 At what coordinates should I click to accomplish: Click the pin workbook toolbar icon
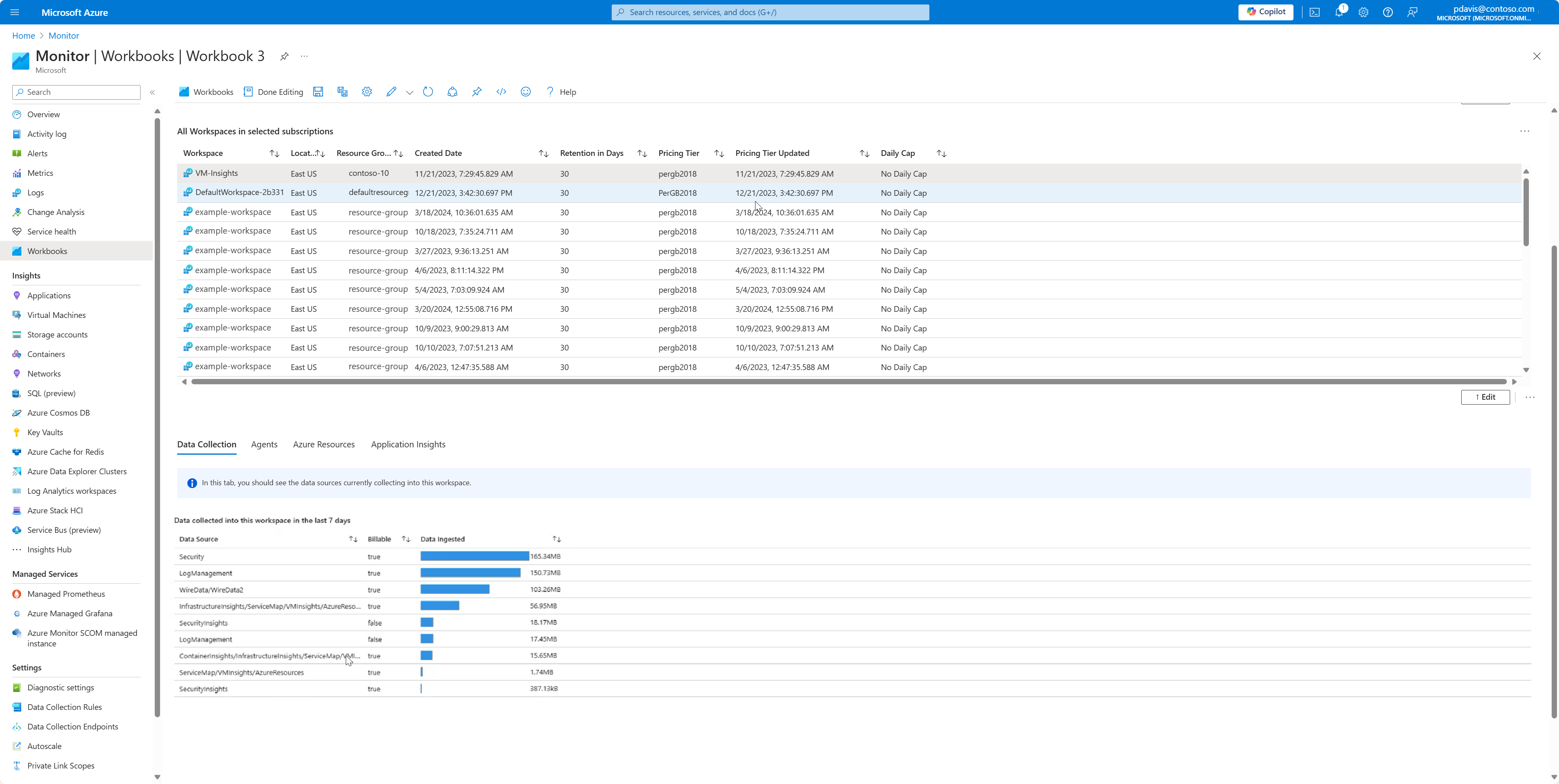coord(477,92)
